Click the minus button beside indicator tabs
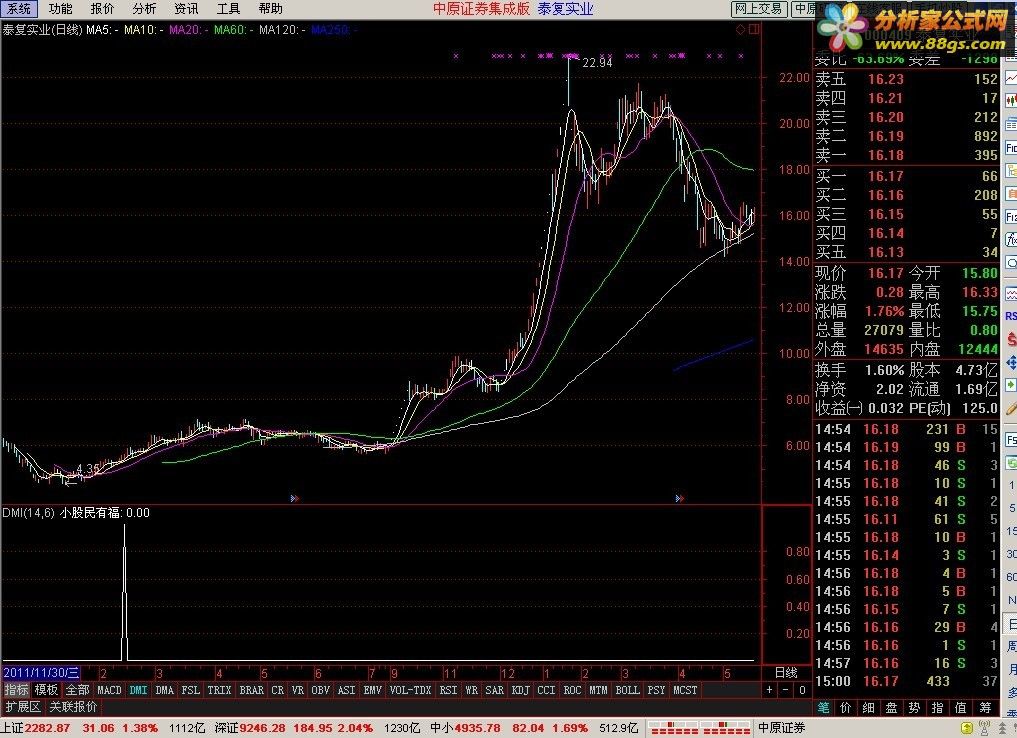1017x738 pixels. [x=785, y=690]
